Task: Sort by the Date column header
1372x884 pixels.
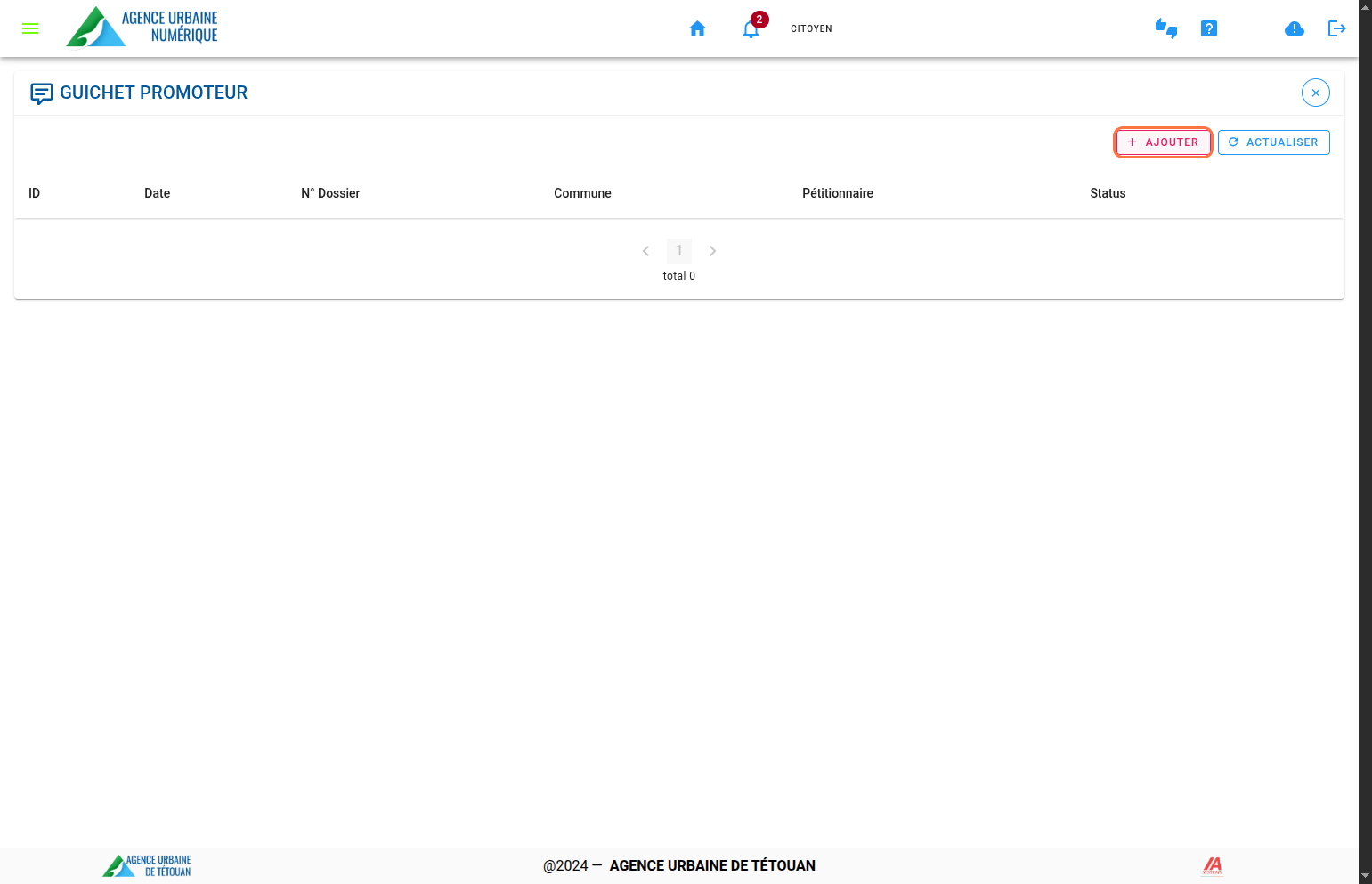Action: [157, 193]
